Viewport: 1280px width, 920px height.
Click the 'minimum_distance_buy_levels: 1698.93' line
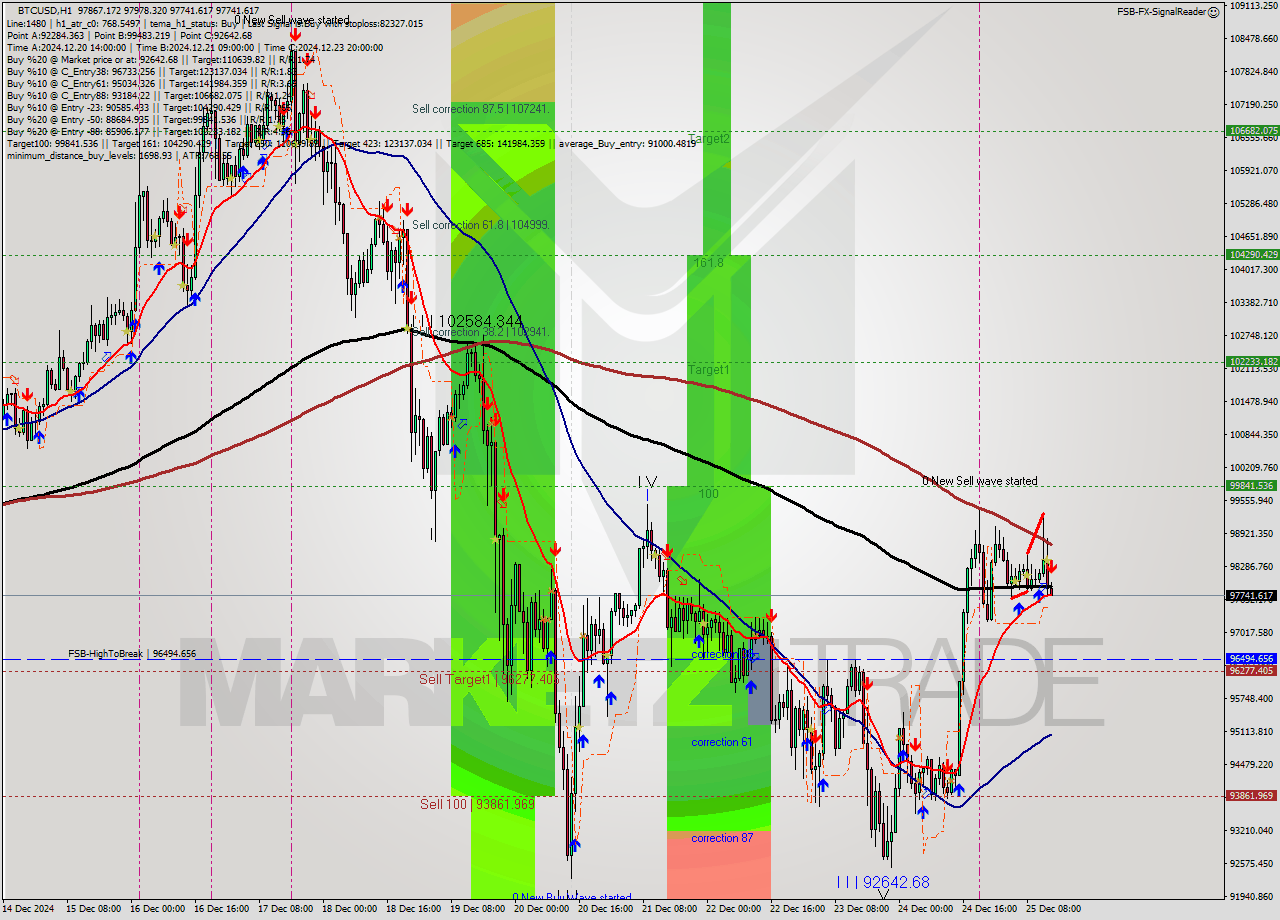[x=119, y=156]
